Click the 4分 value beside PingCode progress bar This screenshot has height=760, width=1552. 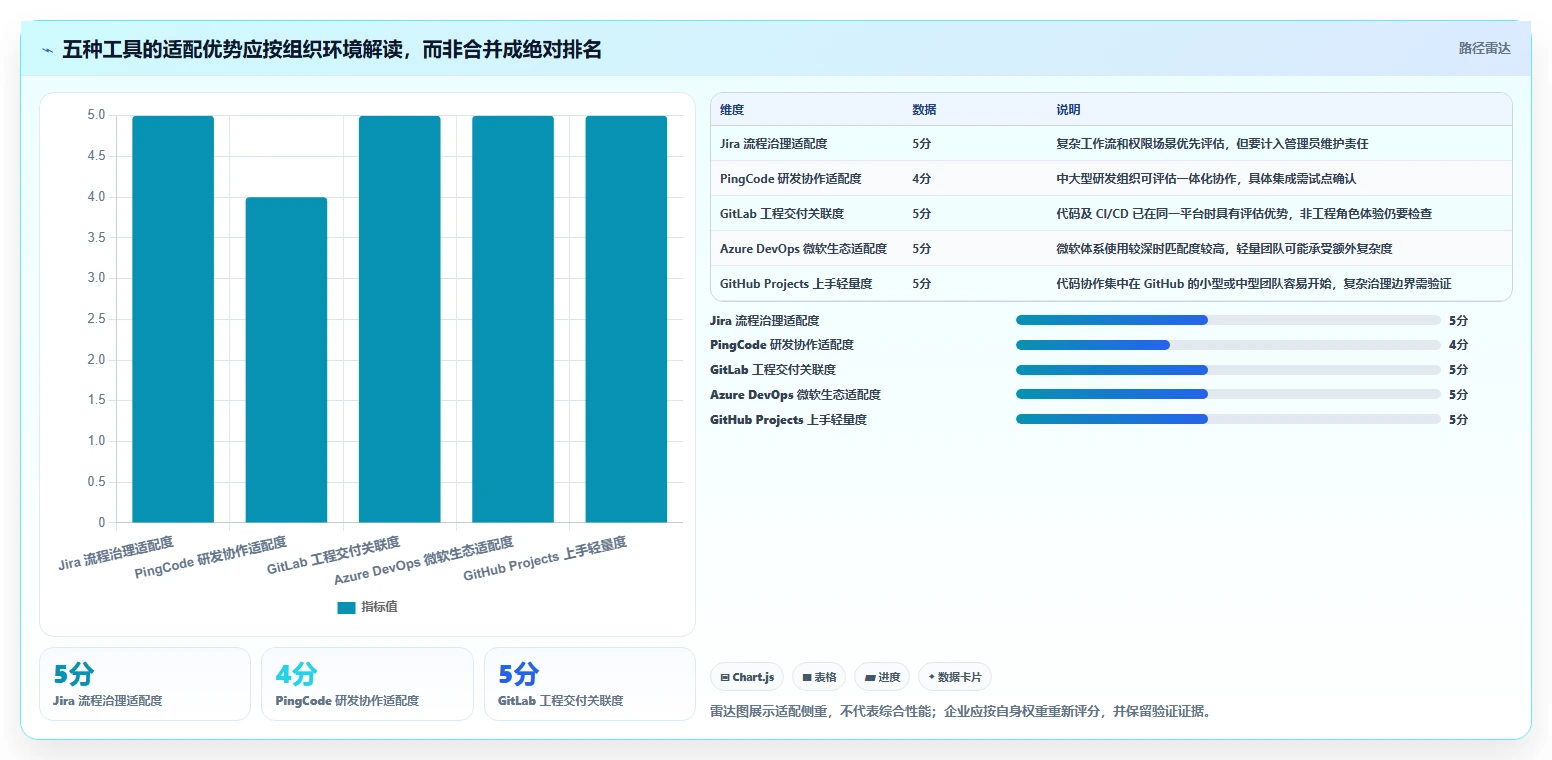pos(1458,345)
